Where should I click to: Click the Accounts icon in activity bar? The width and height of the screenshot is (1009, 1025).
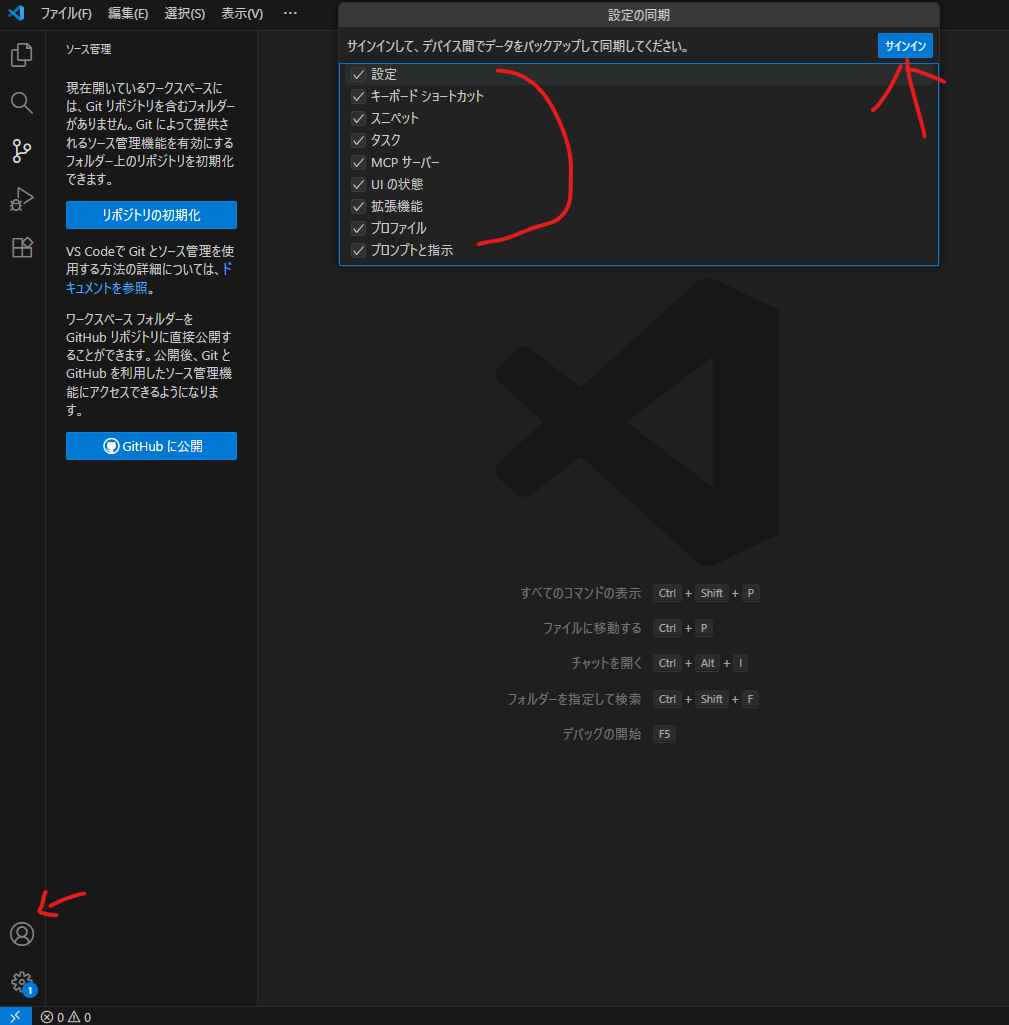pos(22,934)
